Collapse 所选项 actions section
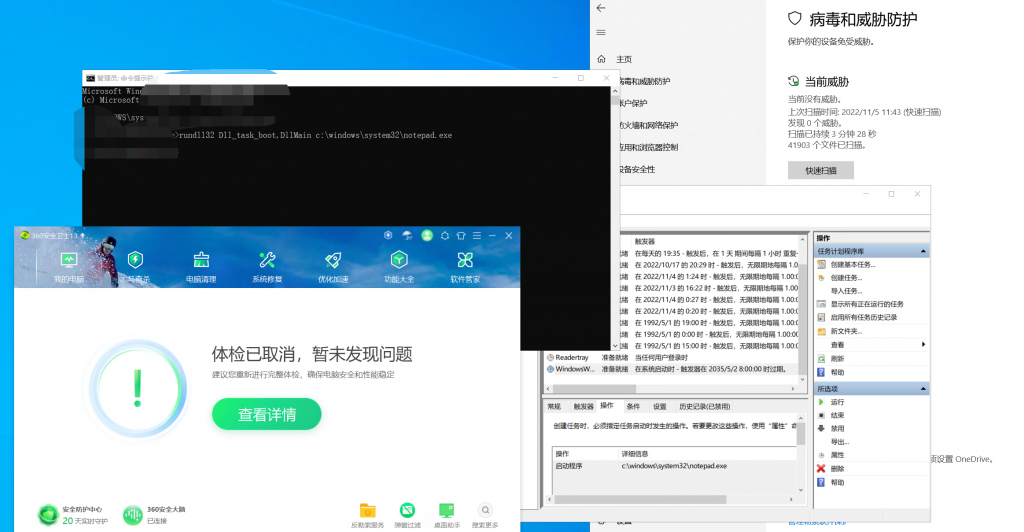1024x532 pixels. 923,389
